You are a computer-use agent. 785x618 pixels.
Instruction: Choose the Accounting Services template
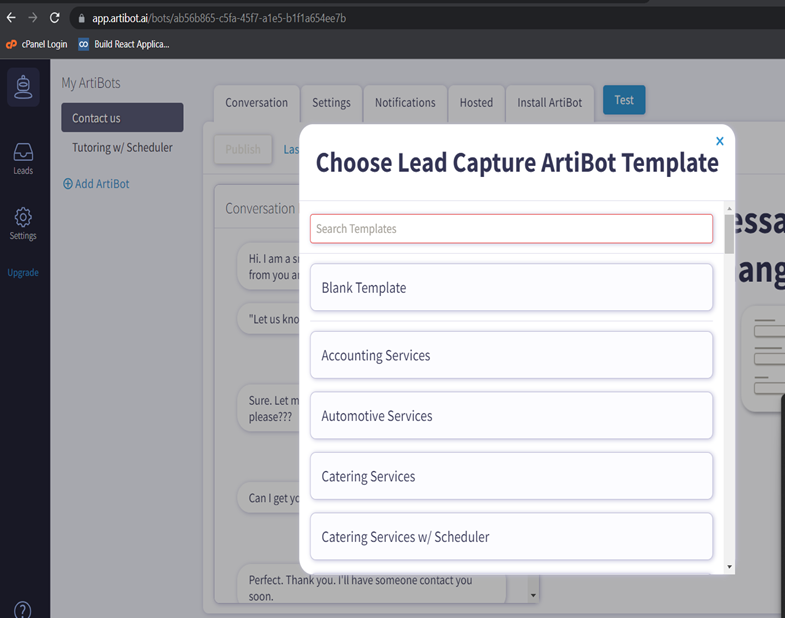[x=511, y=356]
